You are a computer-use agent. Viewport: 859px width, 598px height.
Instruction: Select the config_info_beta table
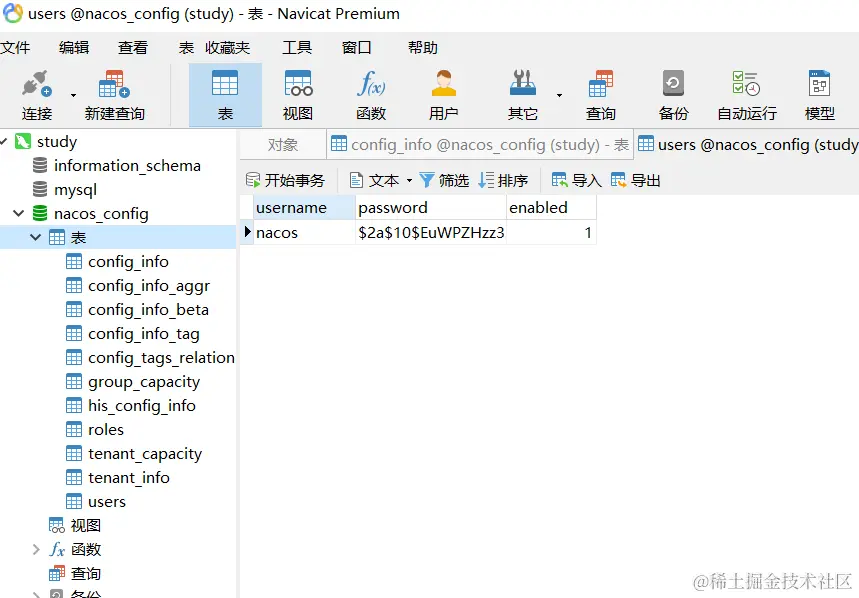[148, 310]
